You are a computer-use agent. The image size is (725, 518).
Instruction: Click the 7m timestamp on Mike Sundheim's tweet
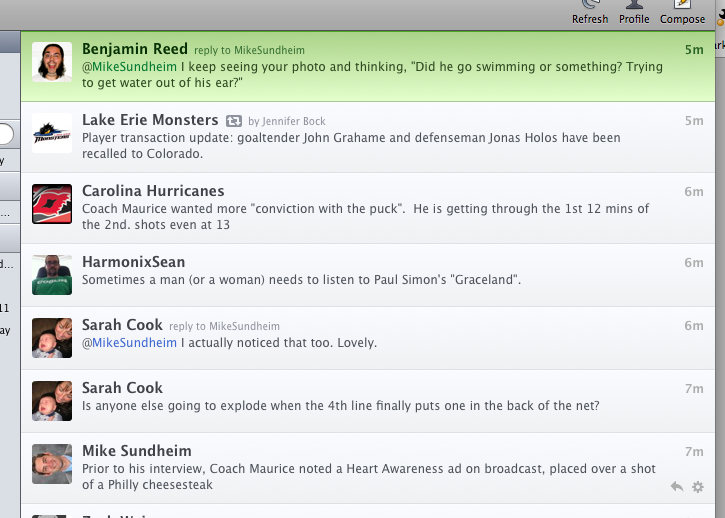pyautogui.click(x=694, y=451)
